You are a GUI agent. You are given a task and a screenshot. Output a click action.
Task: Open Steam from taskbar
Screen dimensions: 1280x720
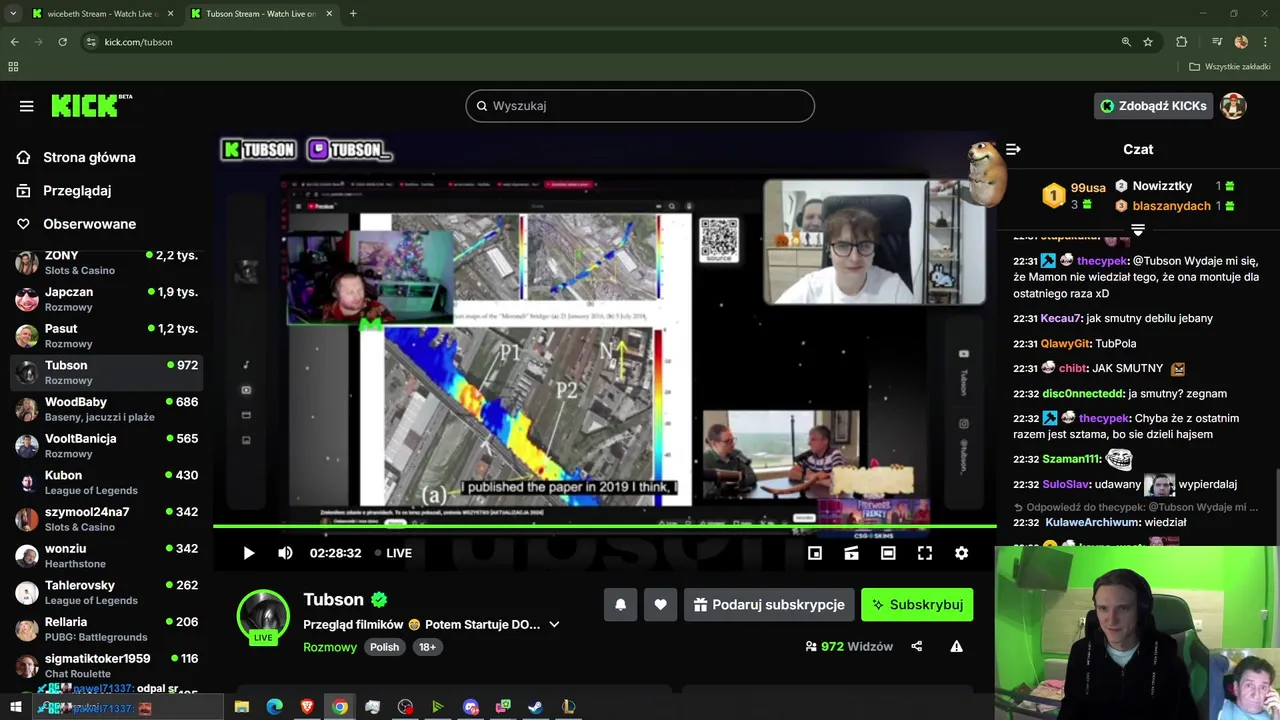(x=536, y=707)
